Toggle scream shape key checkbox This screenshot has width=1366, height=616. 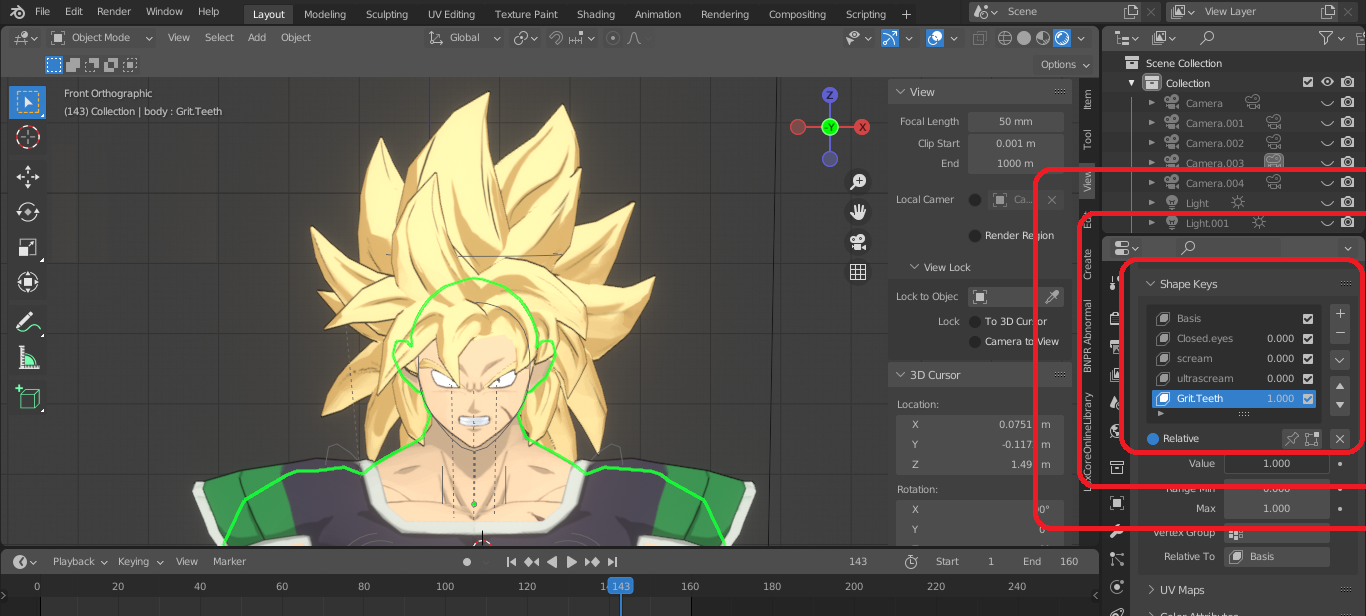pos(1308,359)
